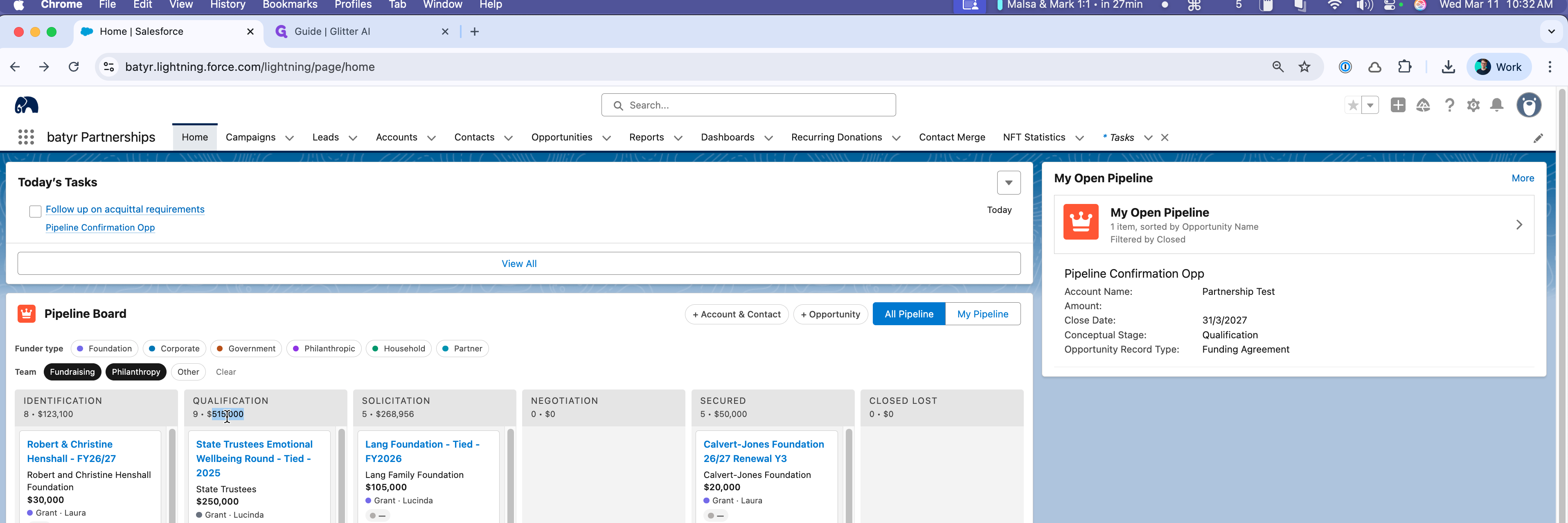1568x523 pixels.
Task: Open the App Launcher grid icon
Action: [25, 137]
